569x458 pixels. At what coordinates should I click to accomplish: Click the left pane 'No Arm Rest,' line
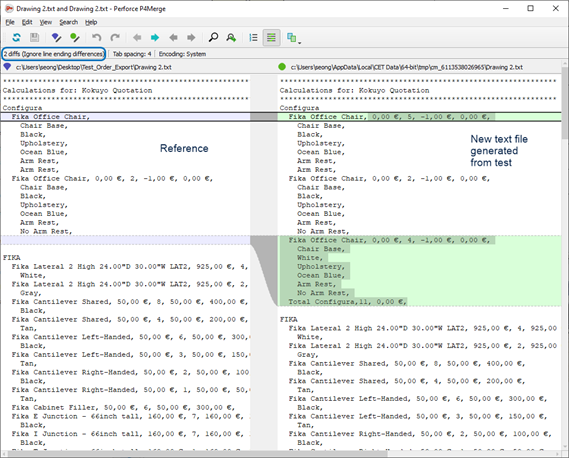click(x=46, y=231)
